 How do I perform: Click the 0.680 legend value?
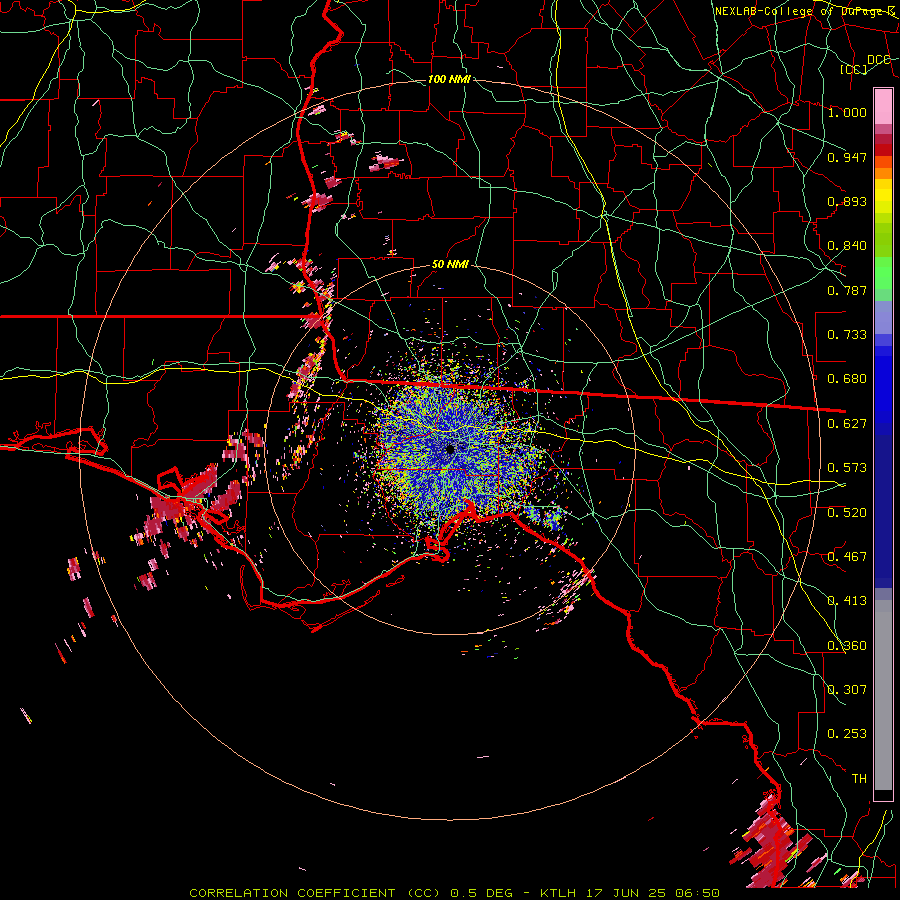point(847,379)
